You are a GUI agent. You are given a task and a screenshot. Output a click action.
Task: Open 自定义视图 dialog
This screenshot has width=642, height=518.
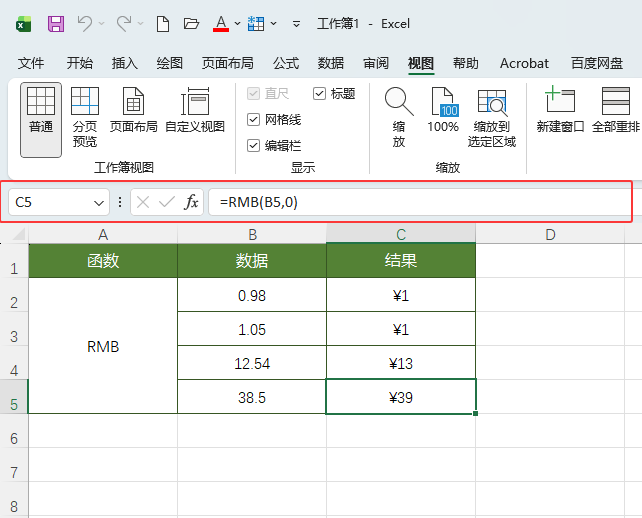195,110
